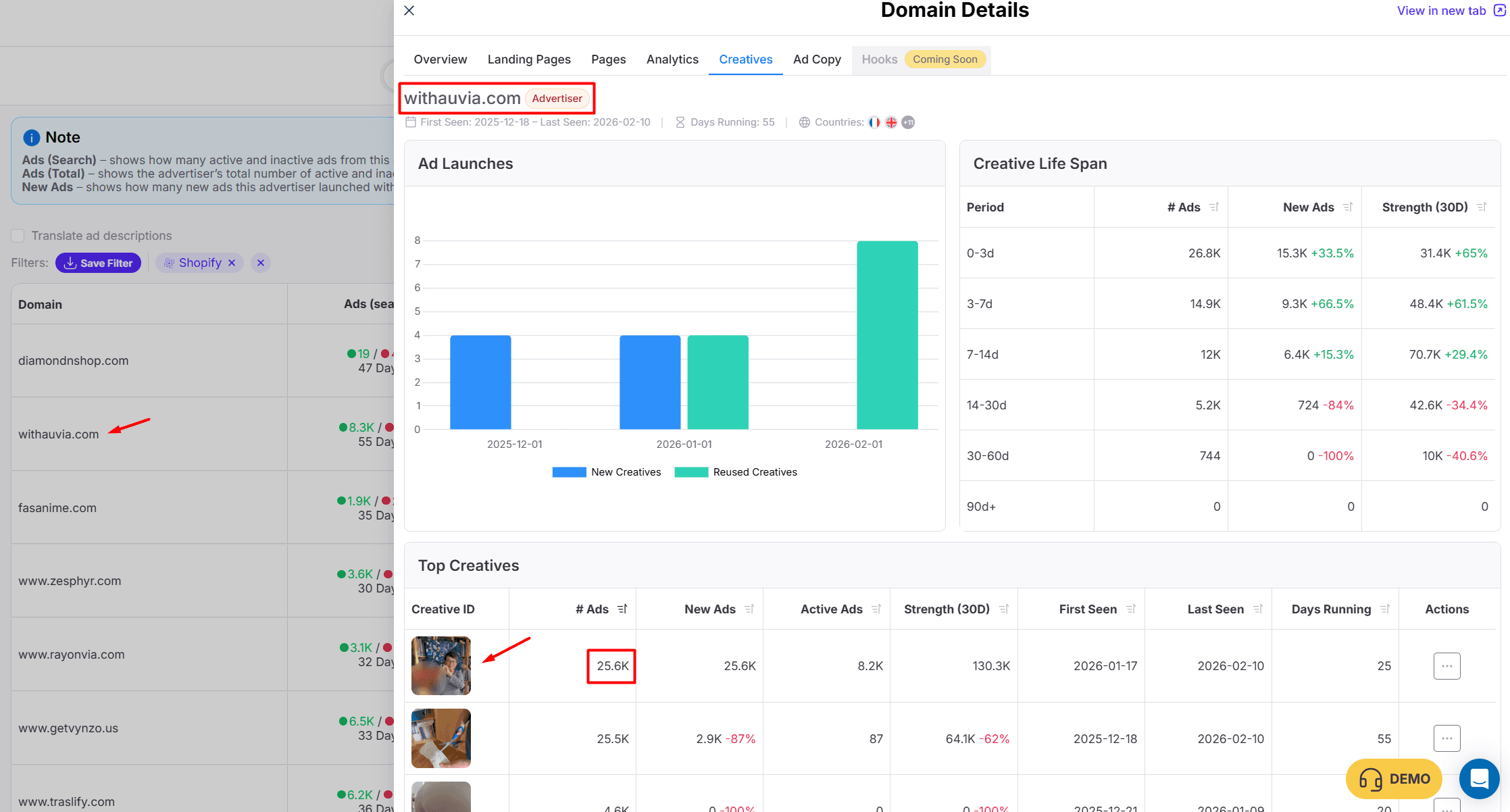Open the live chat support bubble
This screenshot has width=1510, height=812.
click(1479, 779)
